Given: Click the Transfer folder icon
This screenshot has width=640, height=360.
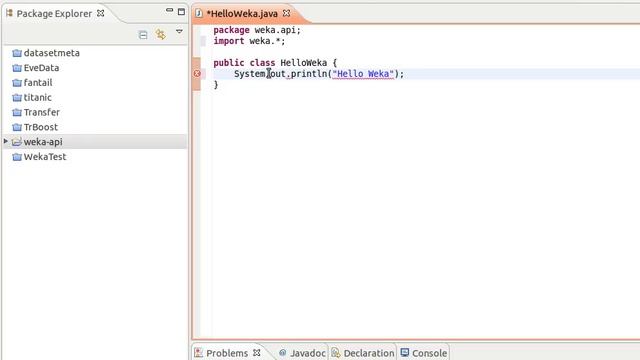Looking at the screenshot, I should [17, 112].
